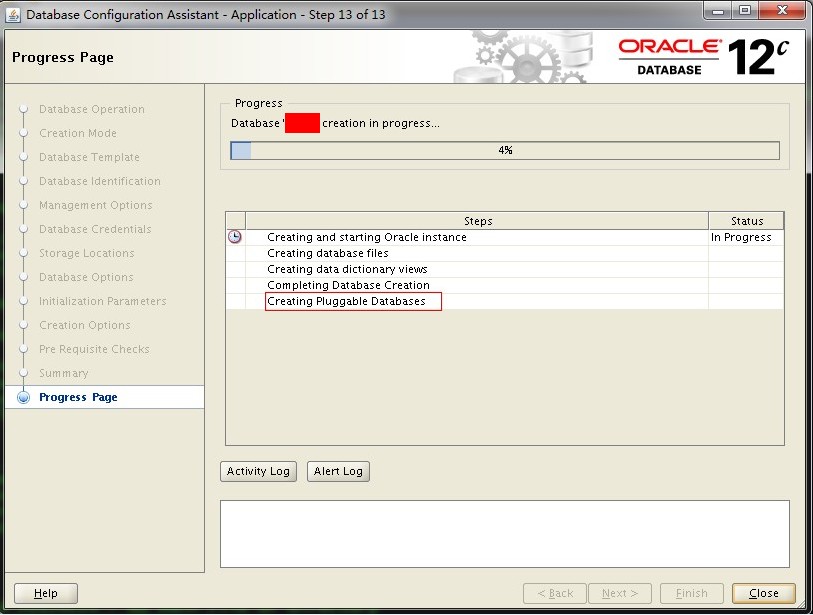This screenshot has height=615, width=813.
Task: Click the disabled Finish button
Action: pos(691,593)
